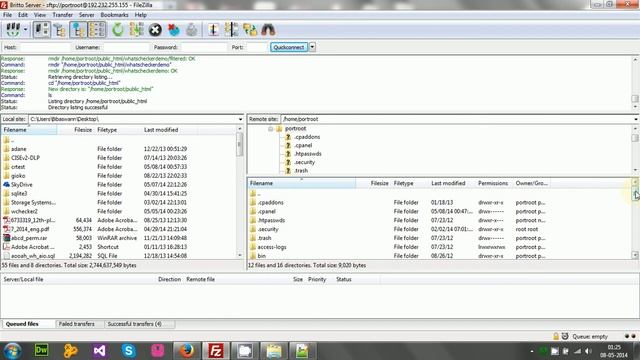This screenshot has width=640, height=360.
Task: Sort remote files by the Permissions column
Action: tap(493, 183)
